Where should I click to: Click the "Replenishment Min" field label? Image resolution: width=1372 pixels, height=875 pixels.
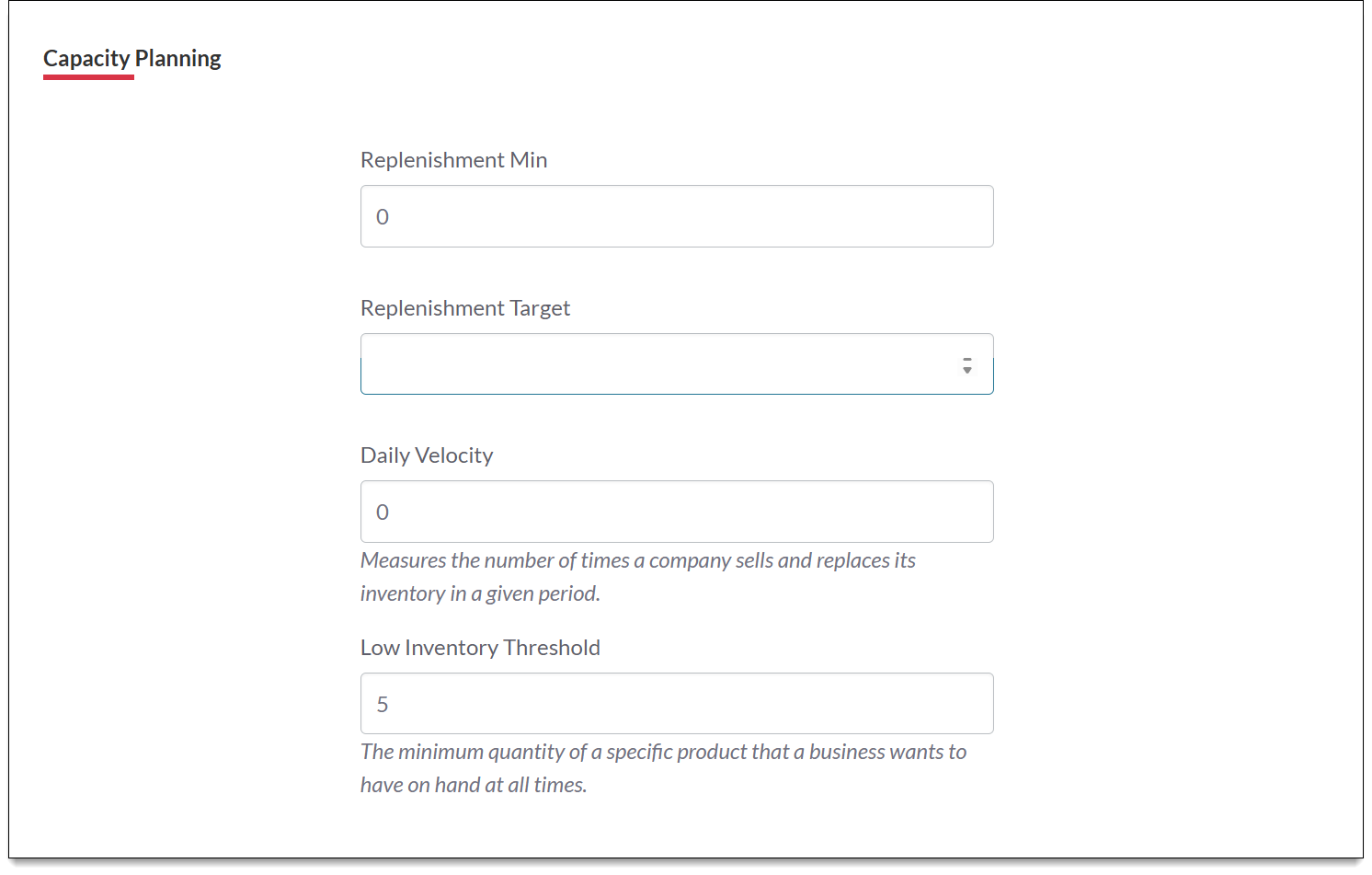click(x=453, y=160)
